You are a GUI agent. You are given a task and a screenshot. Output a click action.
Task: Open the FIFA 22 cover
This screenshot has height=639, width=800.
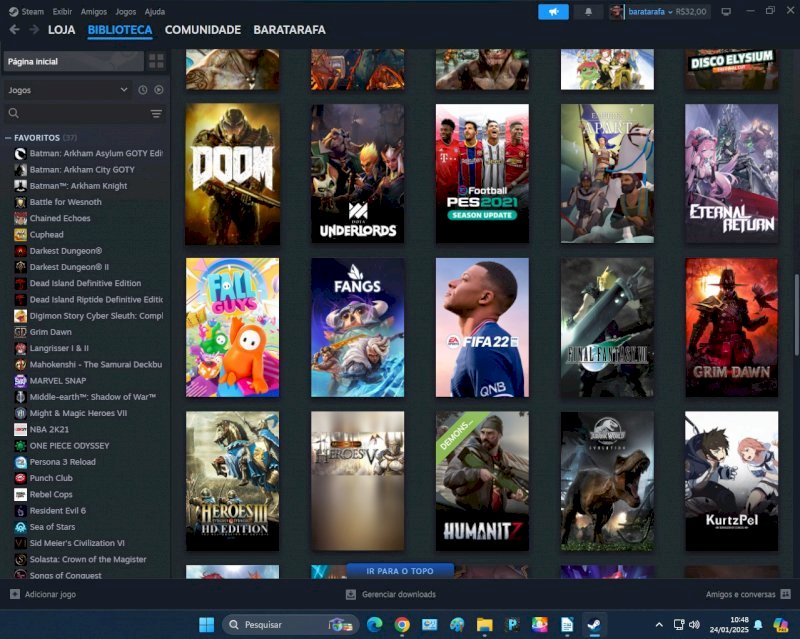point(482,327)
